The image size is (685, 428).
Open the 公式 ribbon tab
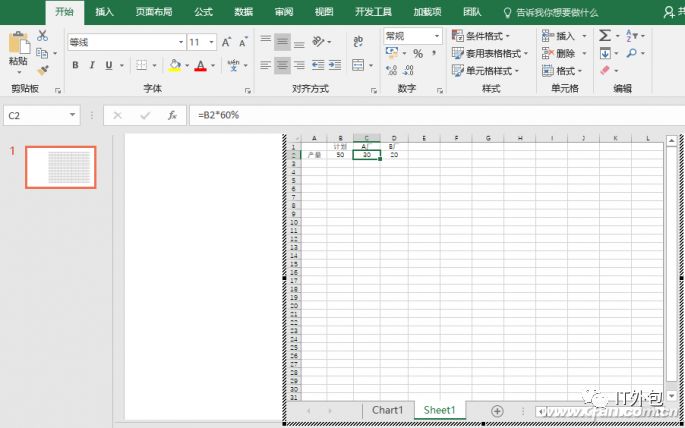click(204, 12)
